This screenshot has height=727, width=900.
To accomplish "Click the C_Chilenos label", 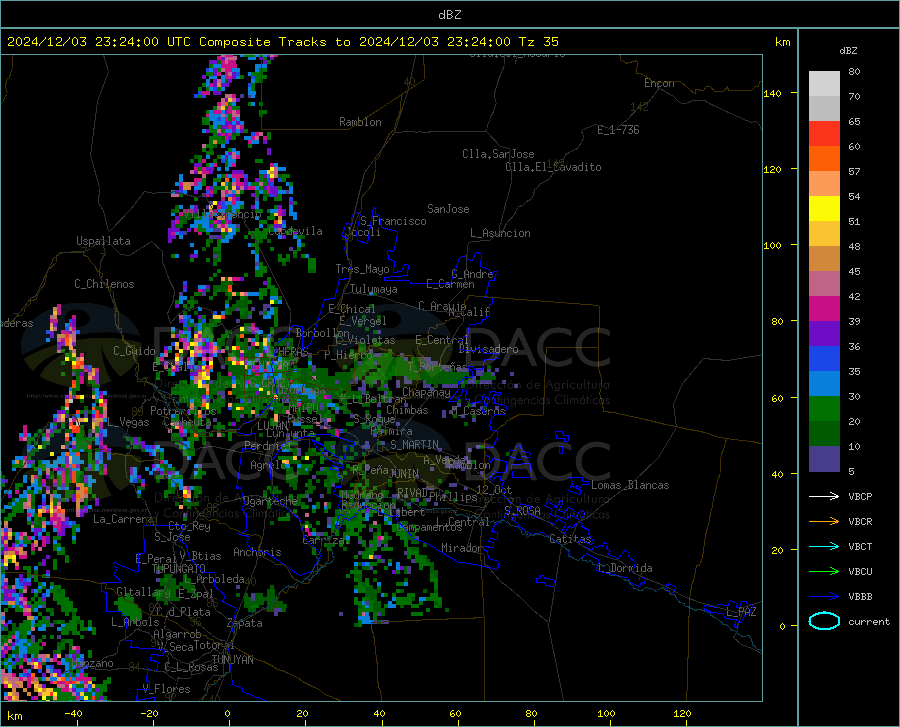I will tap(104, 284).
